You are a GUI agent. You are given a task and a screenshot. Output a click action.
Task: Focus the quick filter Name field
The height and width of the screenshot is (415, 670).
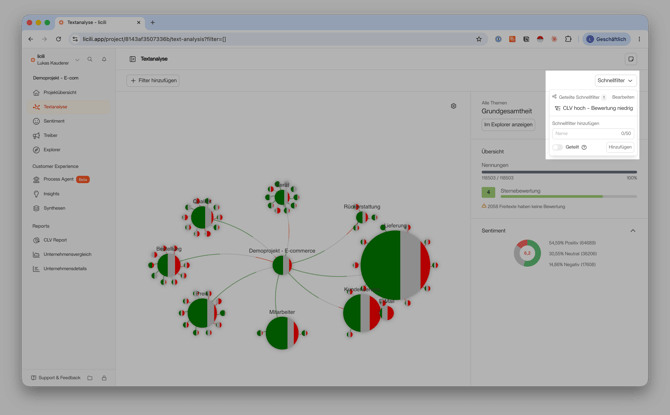(593, 133)
